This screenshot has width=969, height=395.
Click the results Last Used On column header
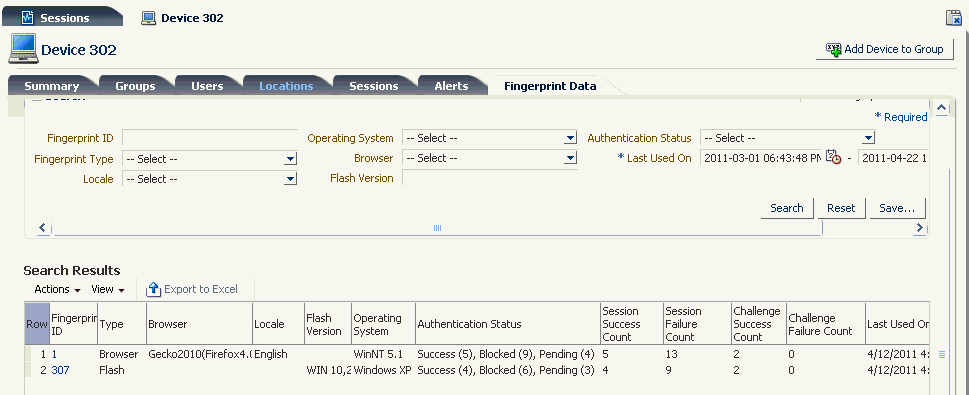897,324
